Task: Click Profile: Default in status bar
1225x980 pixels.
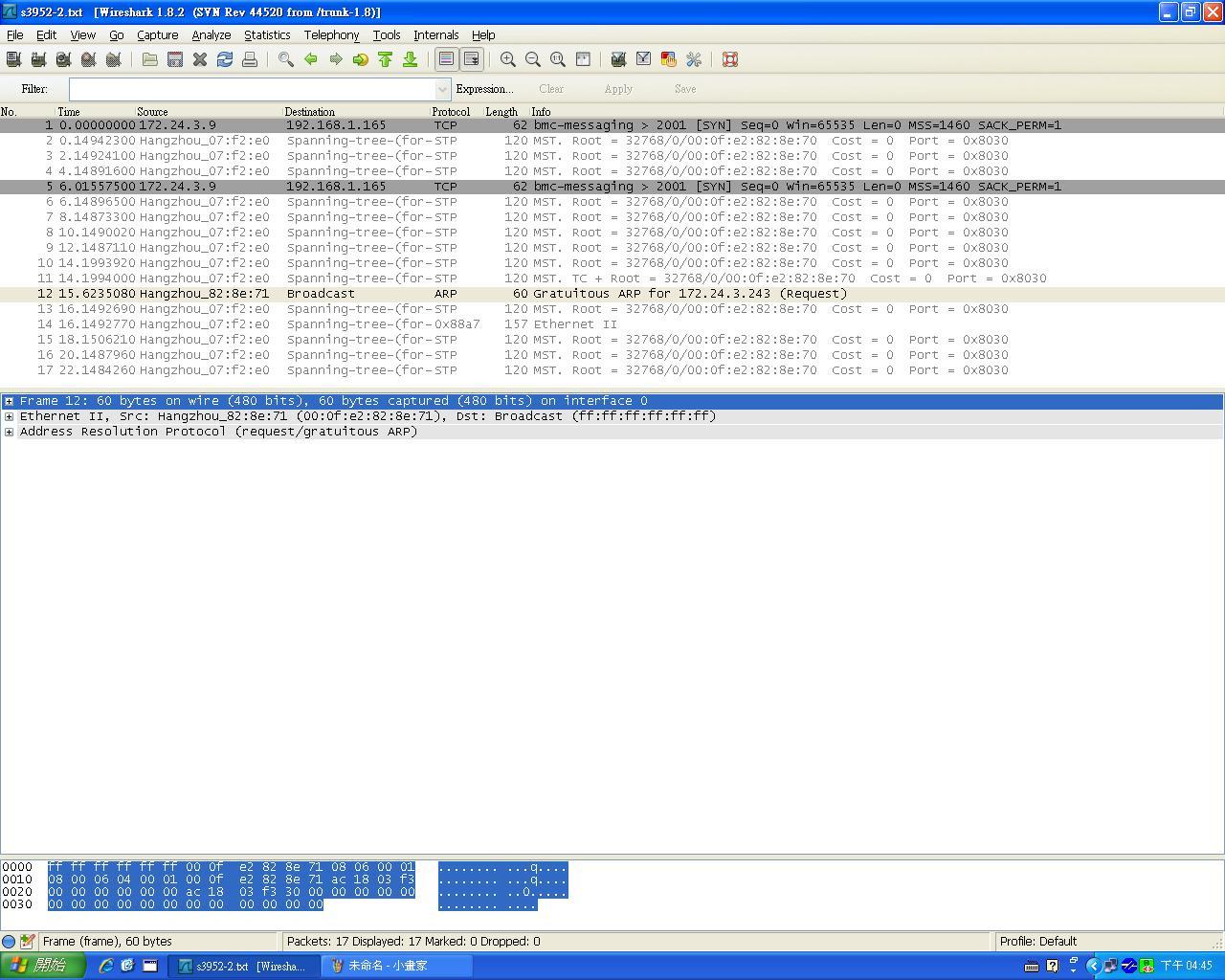Action: (x=1038, y=942)
